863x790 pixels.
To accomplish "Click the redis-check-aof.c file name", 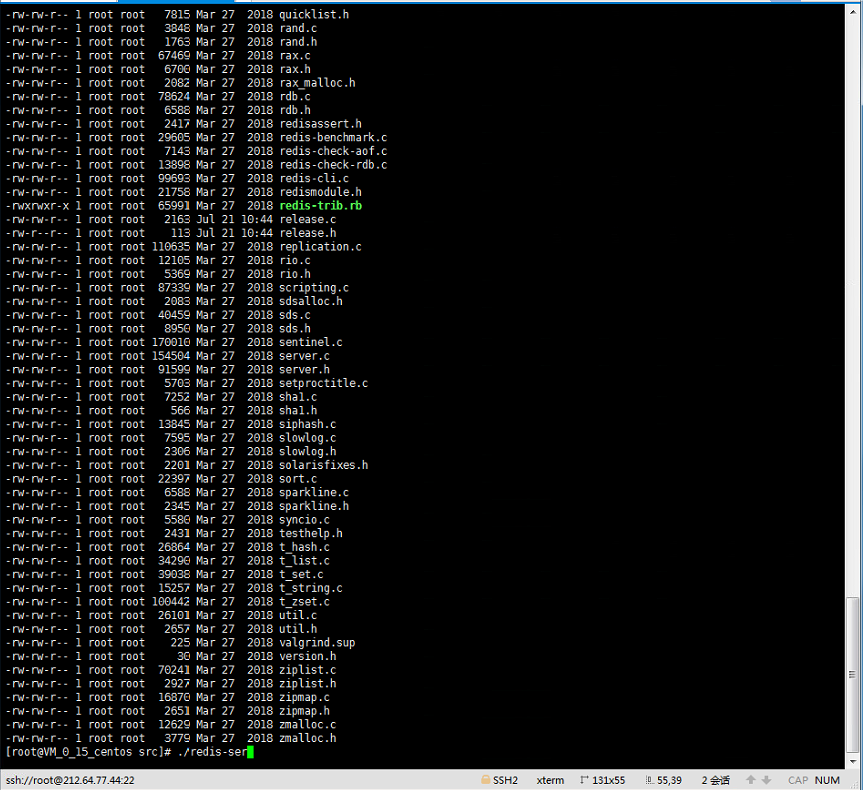I will click(x=333, y=151).
